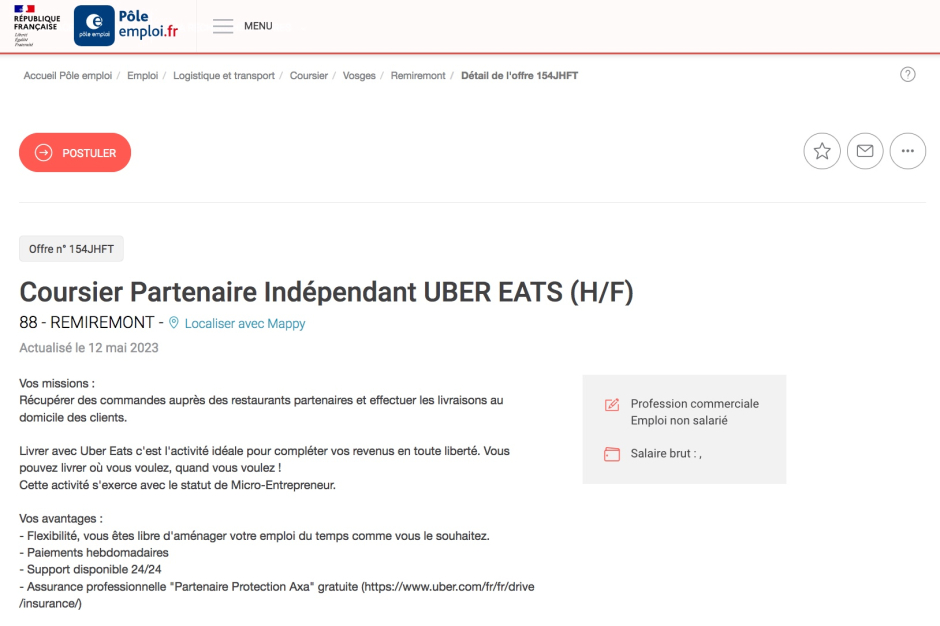Screen dimensions: 940x626
Task: Click the star favorite icon
Action: (x=822, y=151)
